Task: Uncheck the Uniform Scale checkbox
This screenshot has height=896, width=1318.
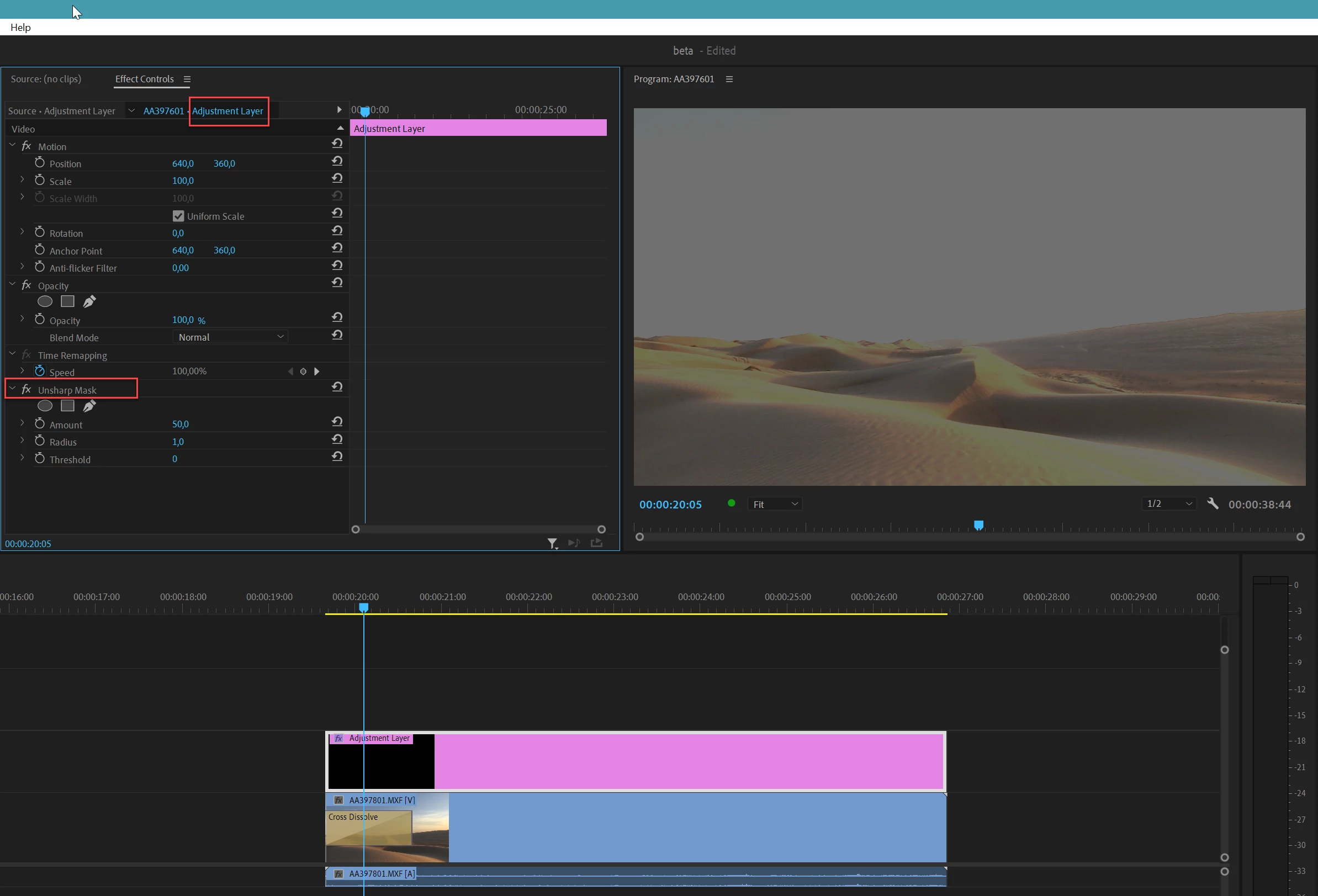Action: [x=178, y=216]
